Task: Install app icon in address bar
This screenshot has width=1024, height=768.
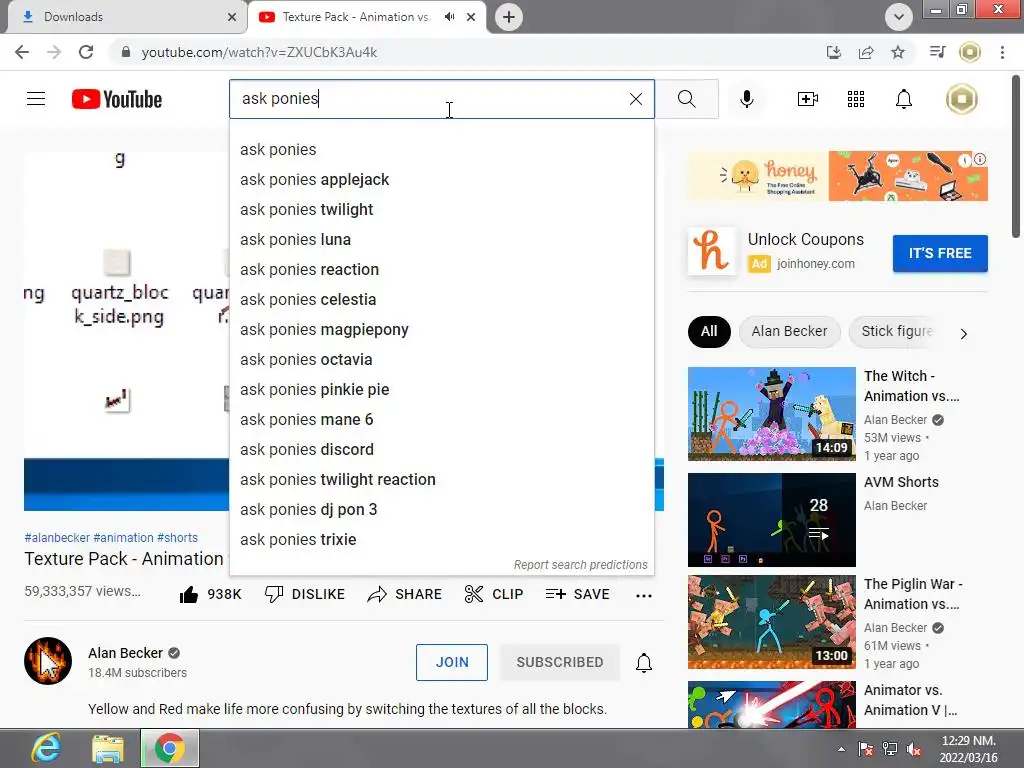Action: point(834,52)
